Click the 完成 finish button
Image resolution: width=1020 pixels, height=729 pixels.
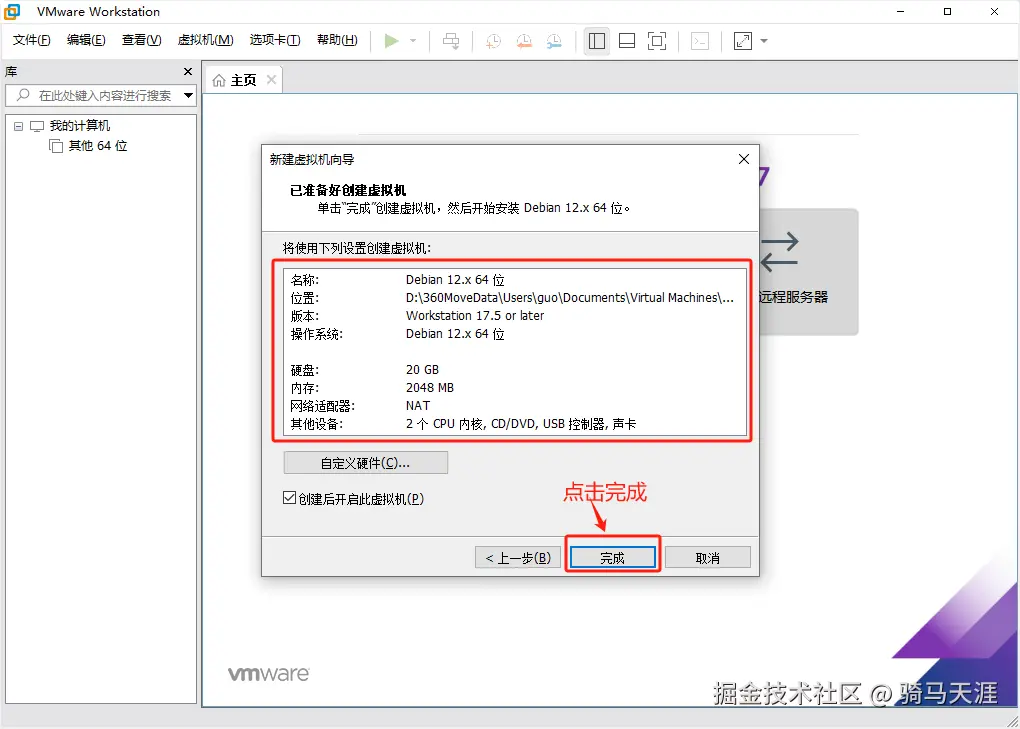pyautogui.click(x=613, y=558)
